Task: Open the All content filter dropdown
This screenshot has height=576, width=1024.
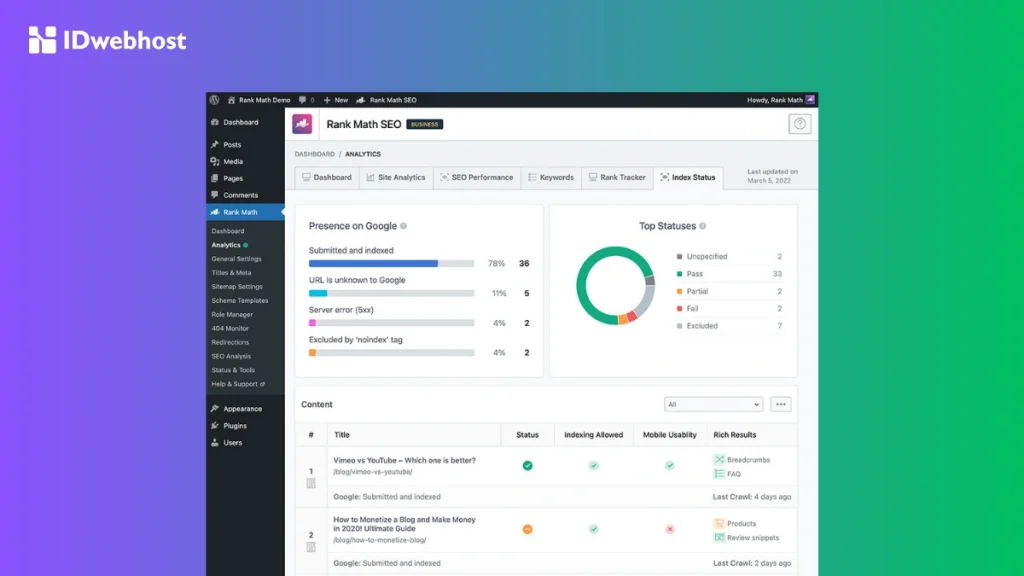Action: click(713, 404)
